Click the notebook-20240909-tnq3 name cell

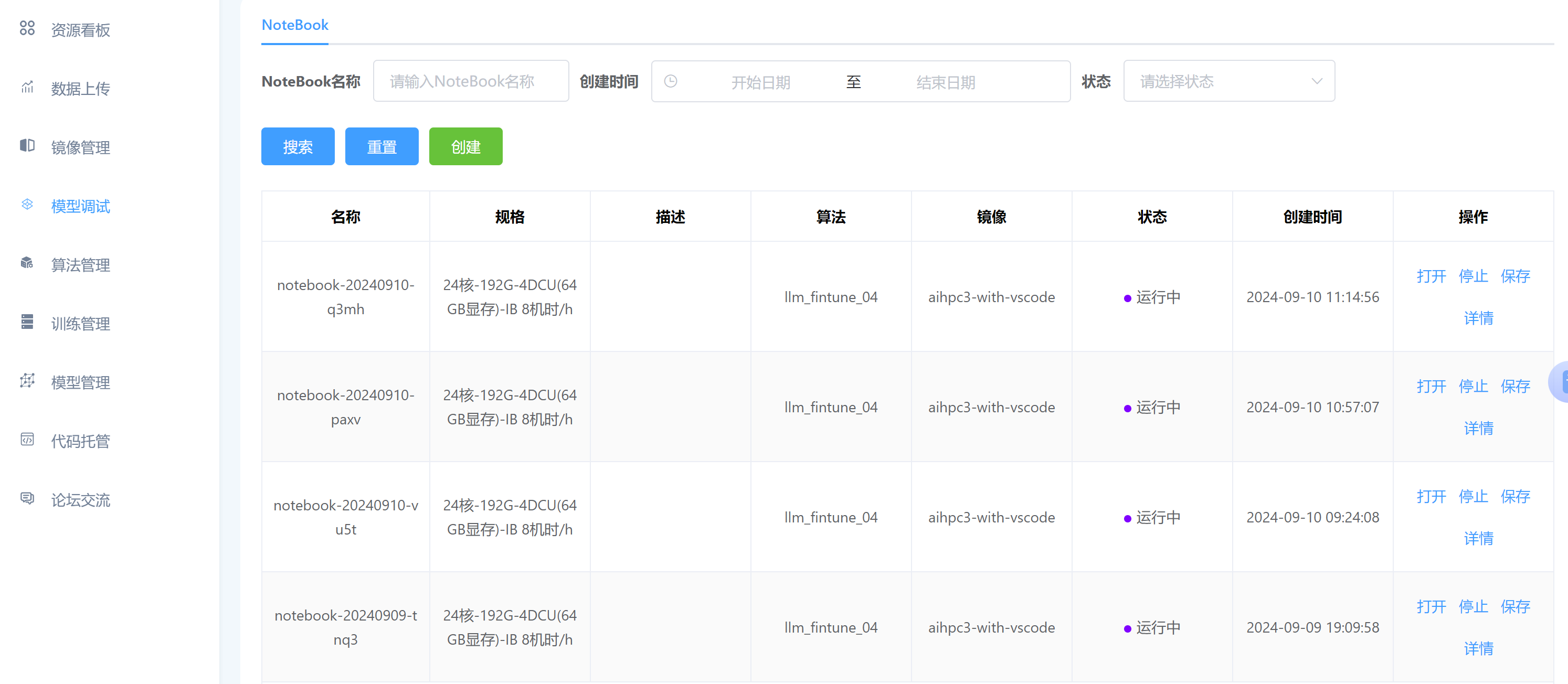(346, 627)
